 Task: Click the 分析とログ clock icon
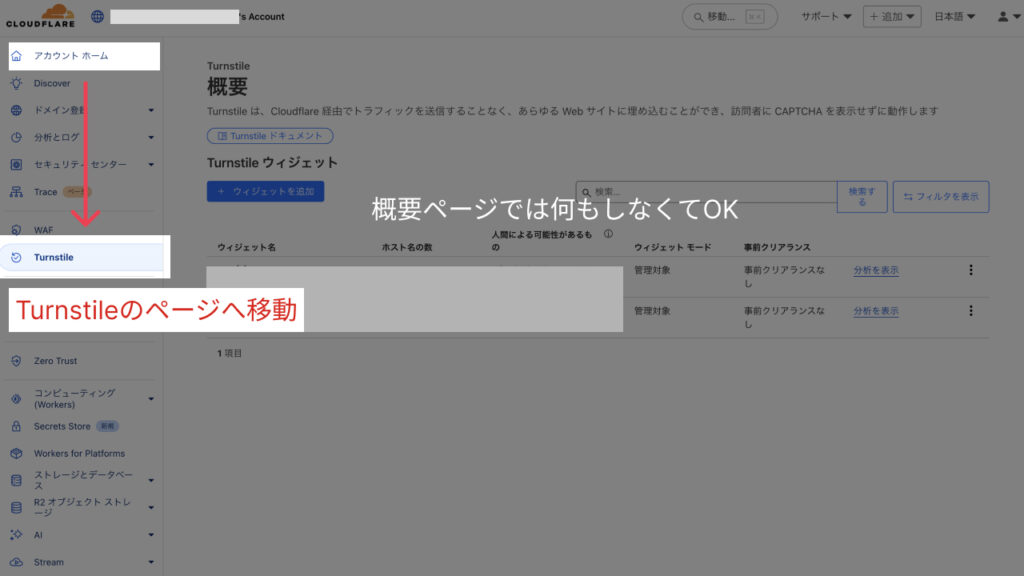[x=16, y=138]
